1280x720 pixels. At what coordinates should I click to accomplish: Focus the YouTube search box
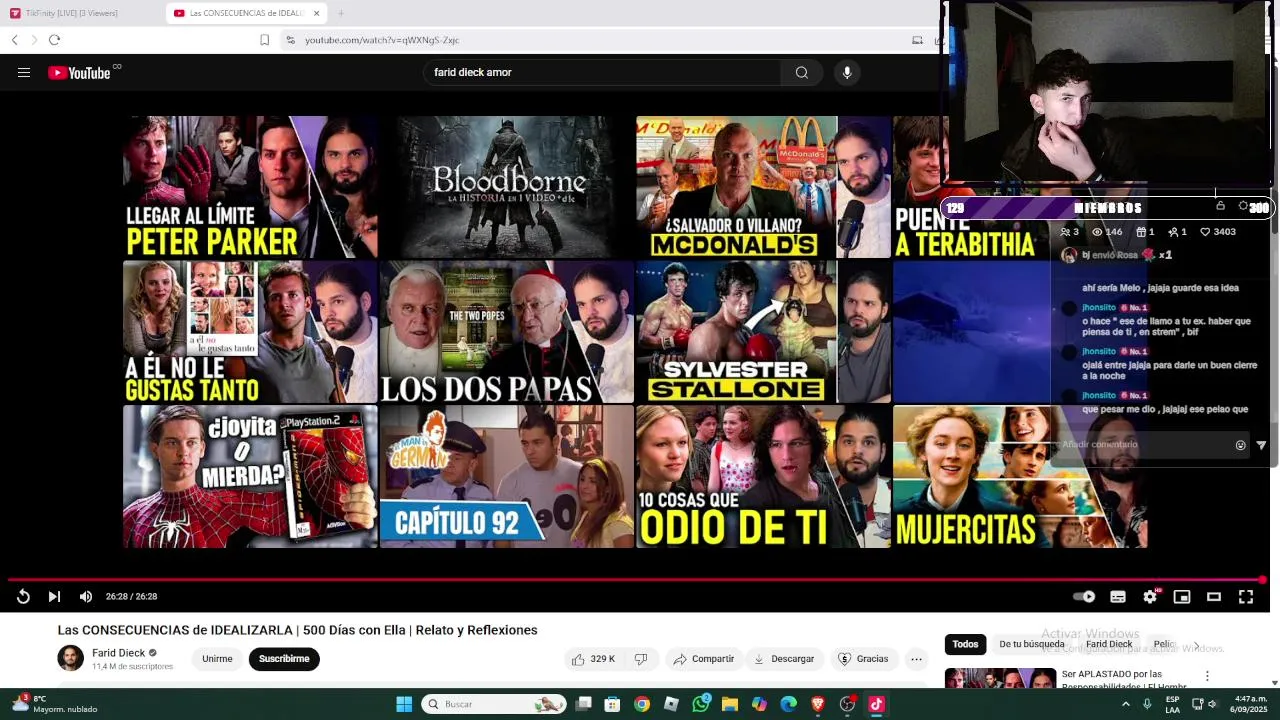tap(602, 72)
